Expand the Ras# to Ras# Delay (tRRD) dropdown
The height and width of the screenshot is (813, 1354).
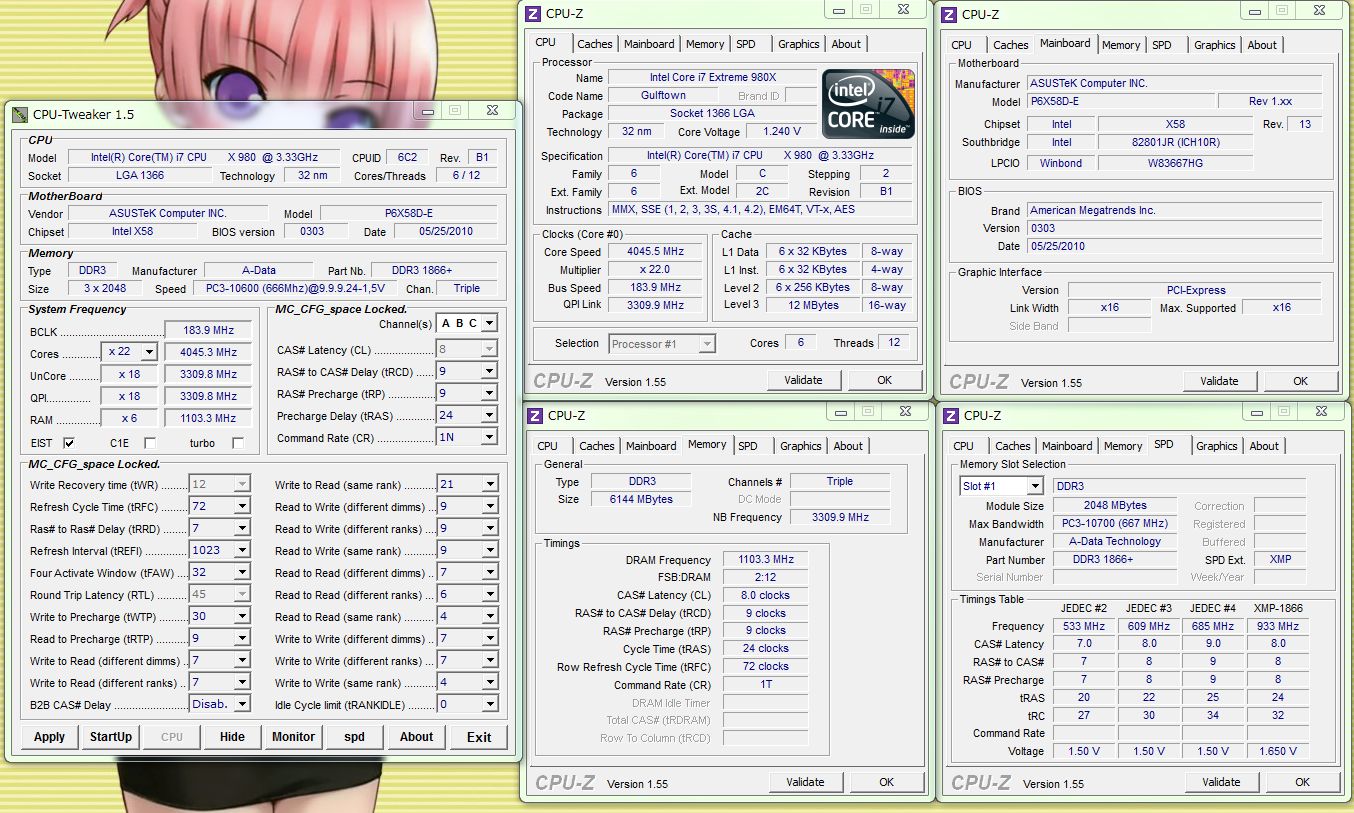(x=242, y=528)
